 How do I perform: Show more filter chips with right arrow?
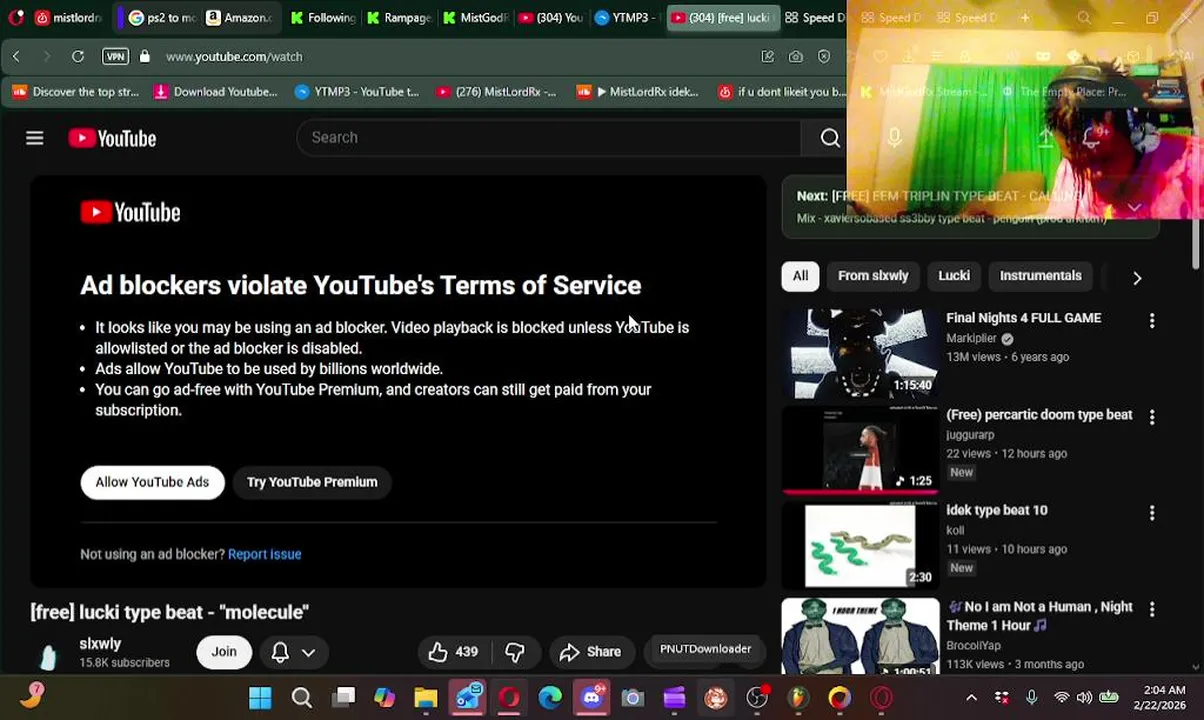[x=1137, y=277]
